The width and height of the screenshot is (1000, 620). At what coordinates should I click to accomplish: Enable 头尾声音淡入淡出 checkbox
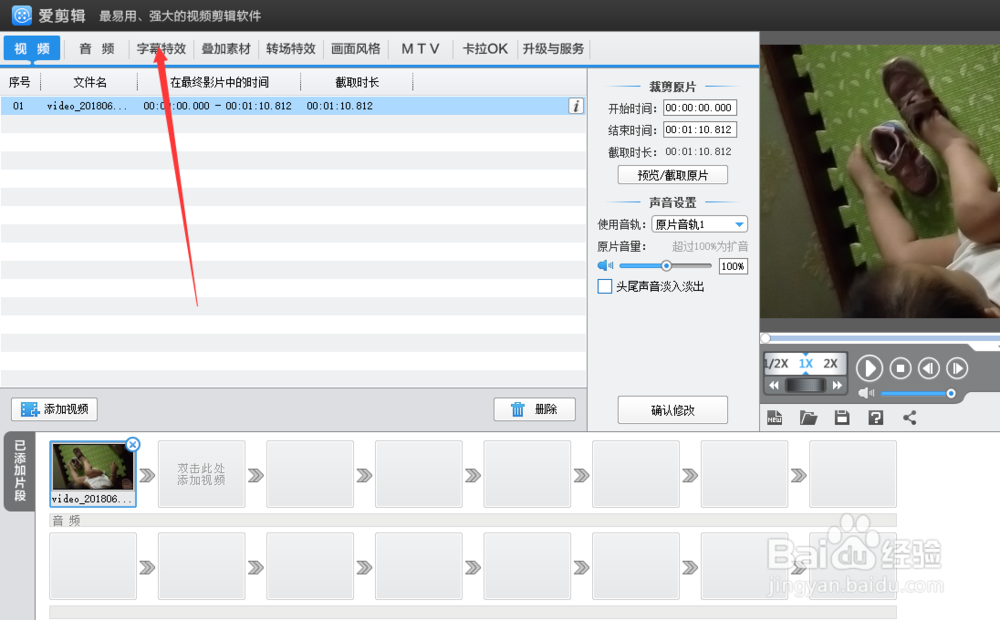(x=605, y=286)
